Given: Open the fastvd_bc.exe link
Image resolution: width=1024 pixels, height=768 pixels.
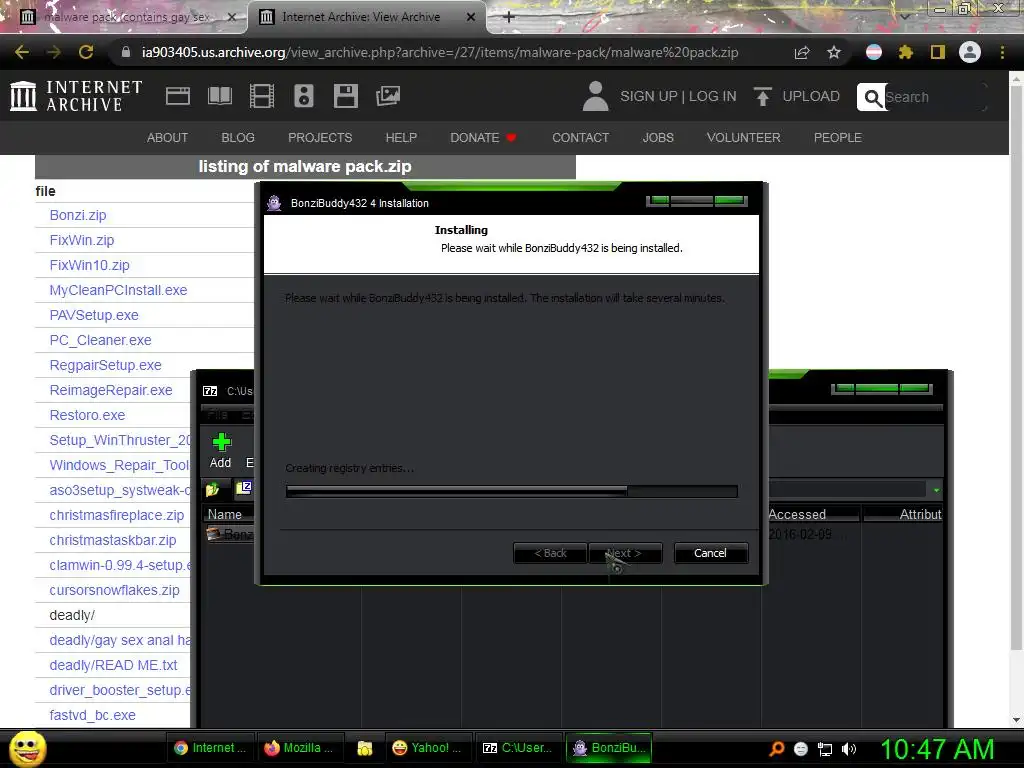Looking at the screenshot, I should pos(93,715).
